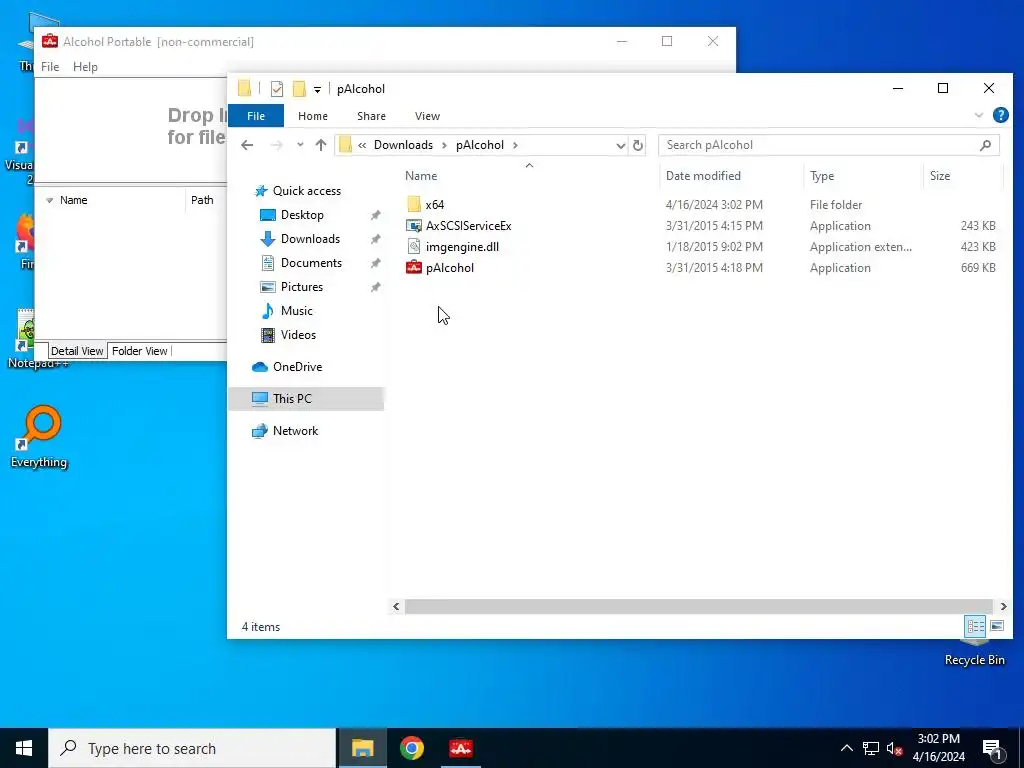Open File menu in Alcohol Portable
Image resolution: width=1024 pixels, height=768 pixels.
click(50, 67)
